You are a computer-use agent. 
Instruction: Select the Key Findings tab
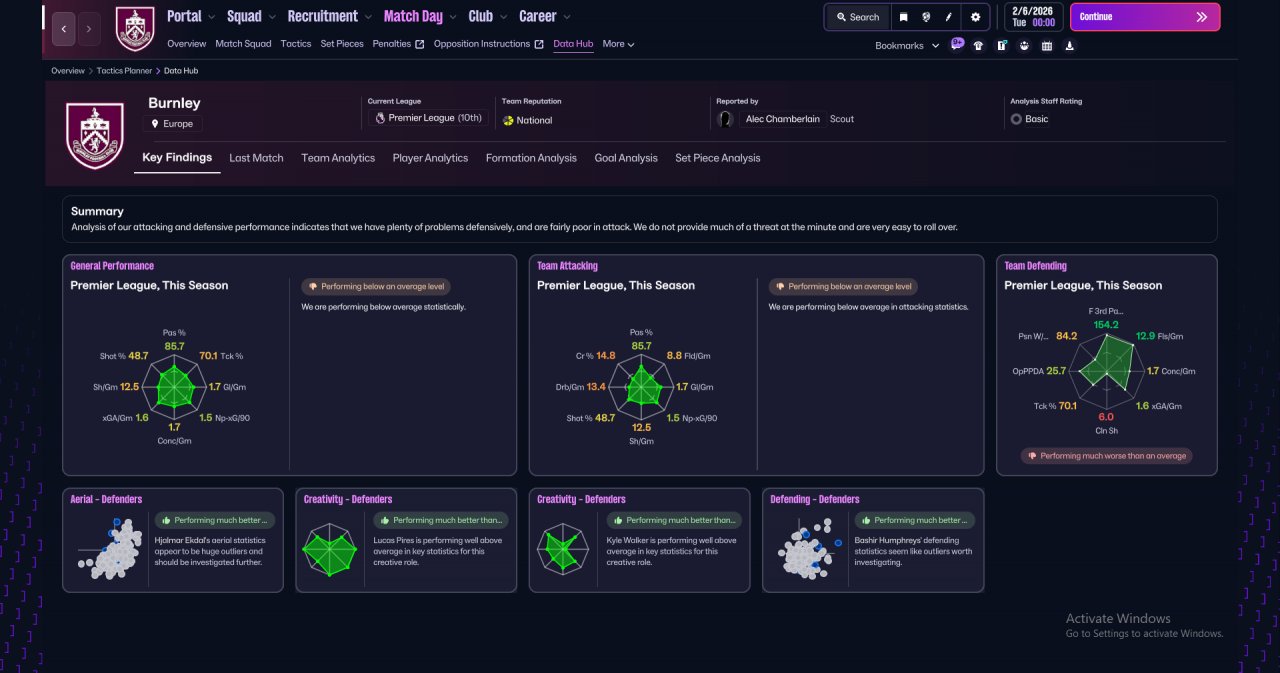click(177, 158)
